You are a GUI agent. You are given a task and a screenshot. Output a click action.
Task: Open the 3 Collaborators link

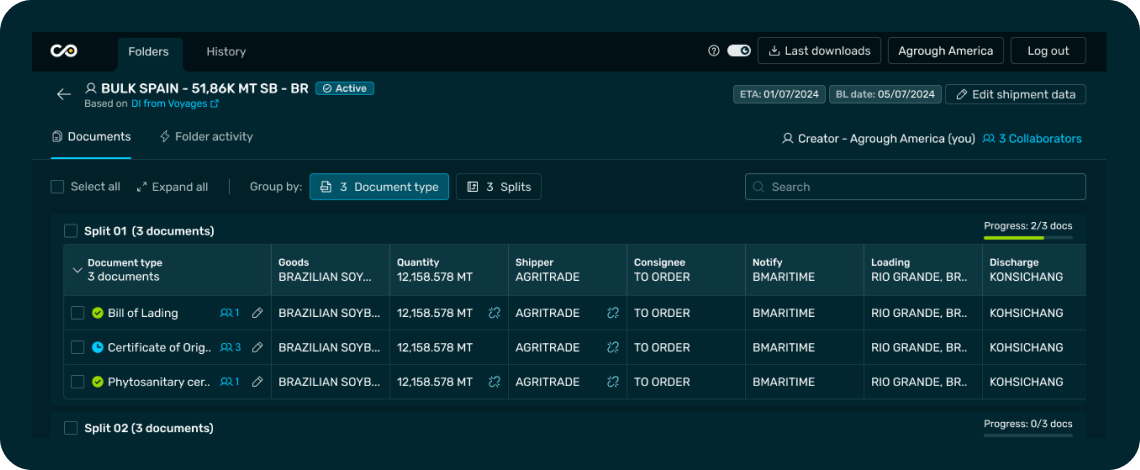pyautogui.click(x=1032, y=138)
